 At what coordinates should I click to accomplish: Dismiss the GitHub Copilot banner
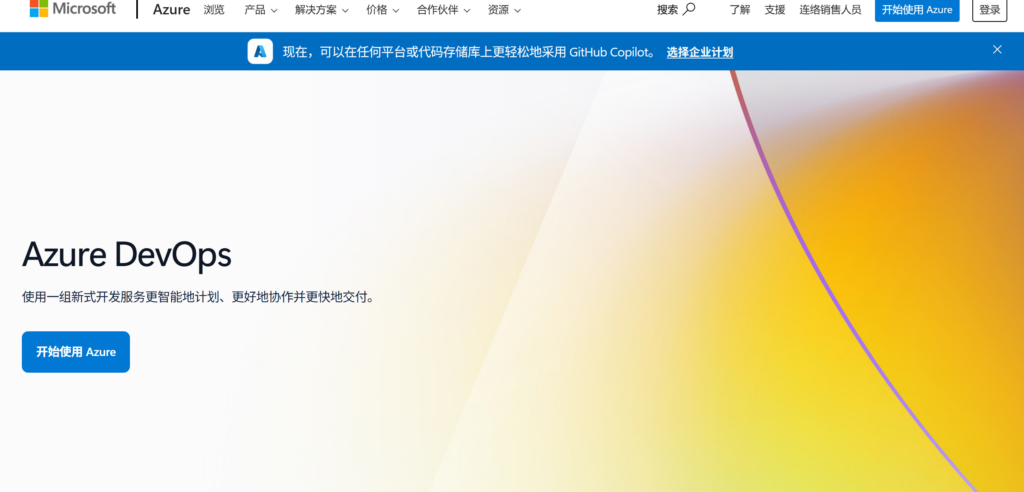point(997,50)
